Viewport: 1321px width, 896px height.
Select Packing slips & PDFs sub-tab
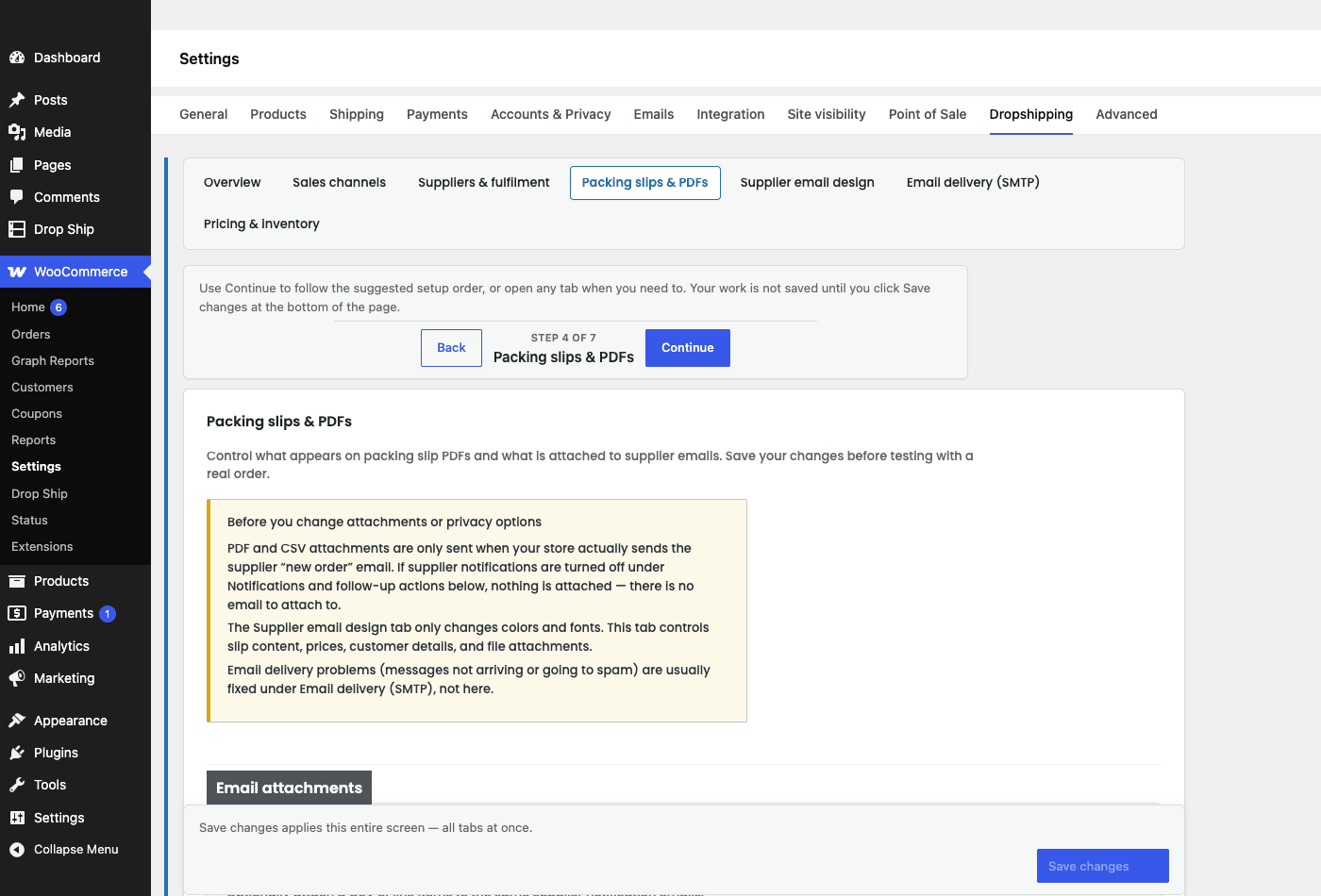click(x=645, y=183)
